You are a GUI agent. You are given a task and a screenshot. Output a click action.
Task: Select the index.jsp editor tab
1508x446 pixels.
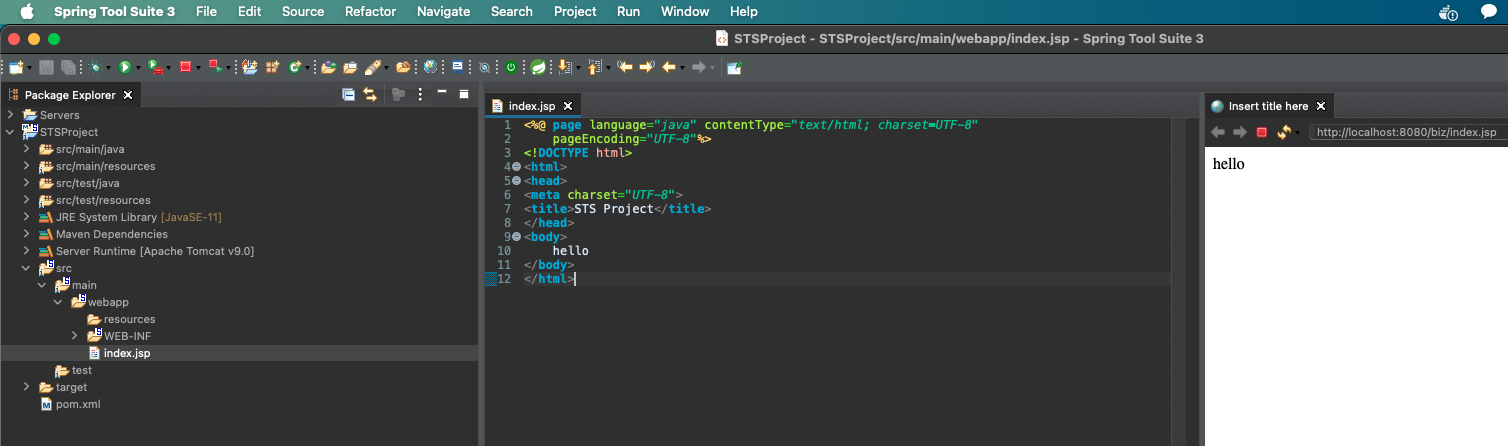pos(531,105)
